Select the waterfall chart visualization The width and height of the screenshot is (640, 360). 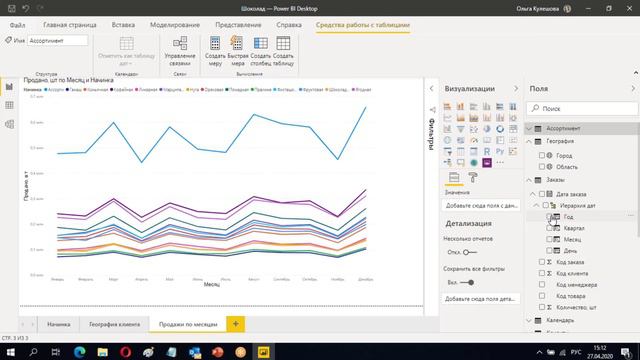point(447,129)
